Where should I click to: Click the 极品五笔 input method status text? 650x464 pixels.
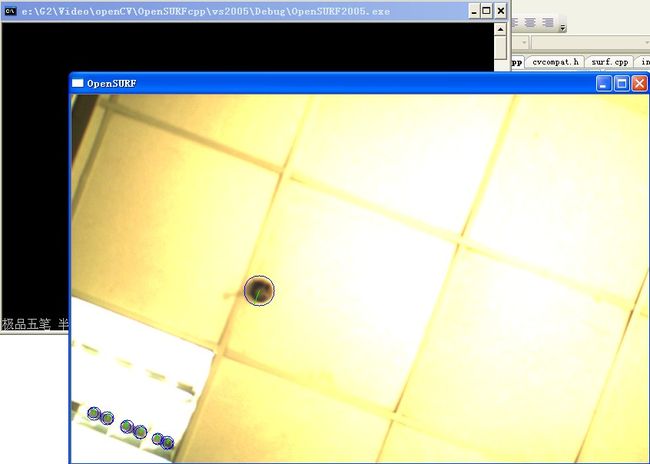26,325
